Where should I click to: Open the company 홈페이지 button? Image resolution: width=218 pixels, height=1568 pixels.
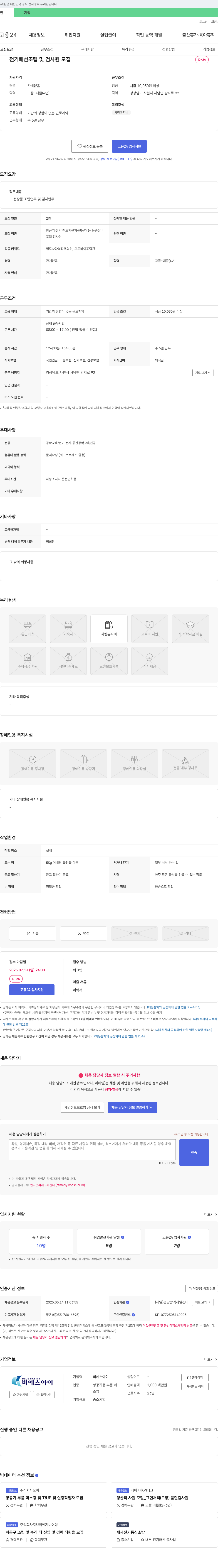click(195, 1377)
